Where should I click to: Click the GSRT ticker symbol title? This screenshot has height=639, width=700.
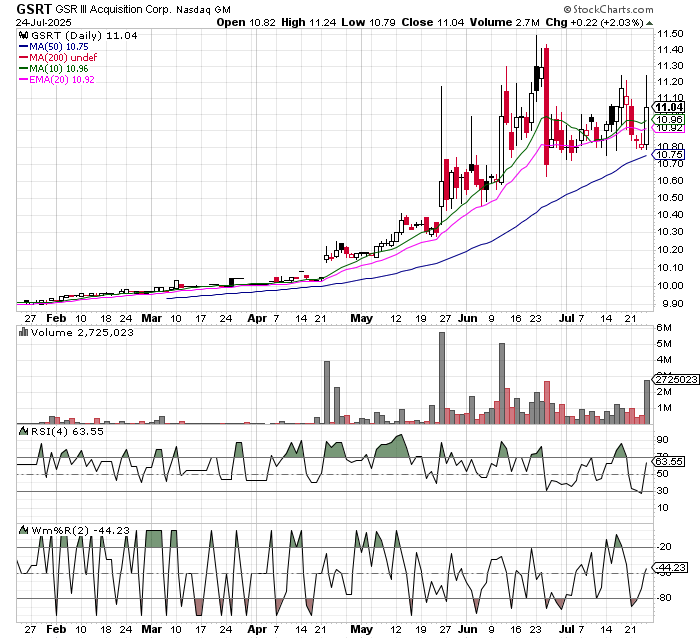pyautogui.click(x=34, y=8)
